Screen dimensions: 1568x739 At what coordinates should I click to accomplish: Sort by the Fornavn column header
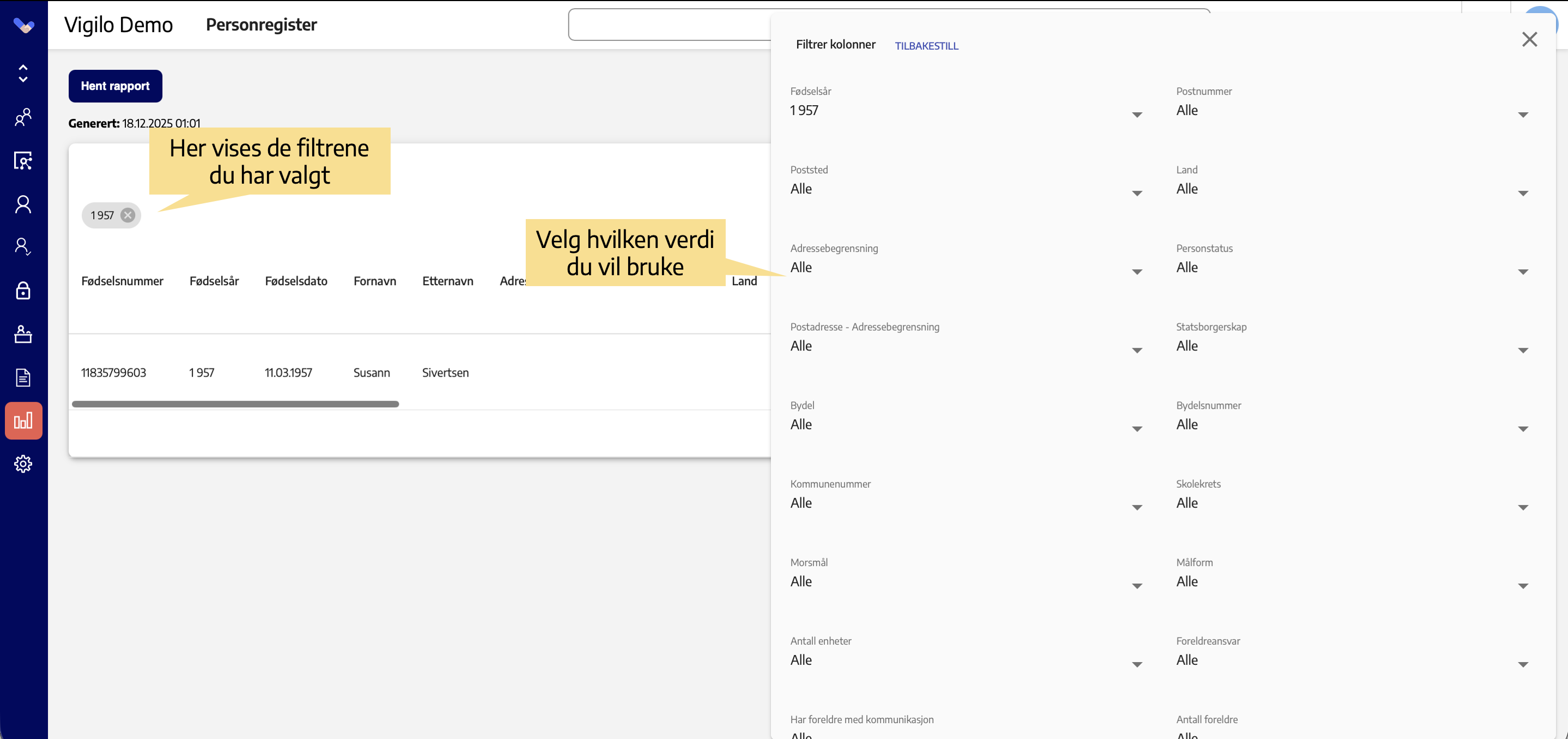pyautogui.click(x=375, y=281)
